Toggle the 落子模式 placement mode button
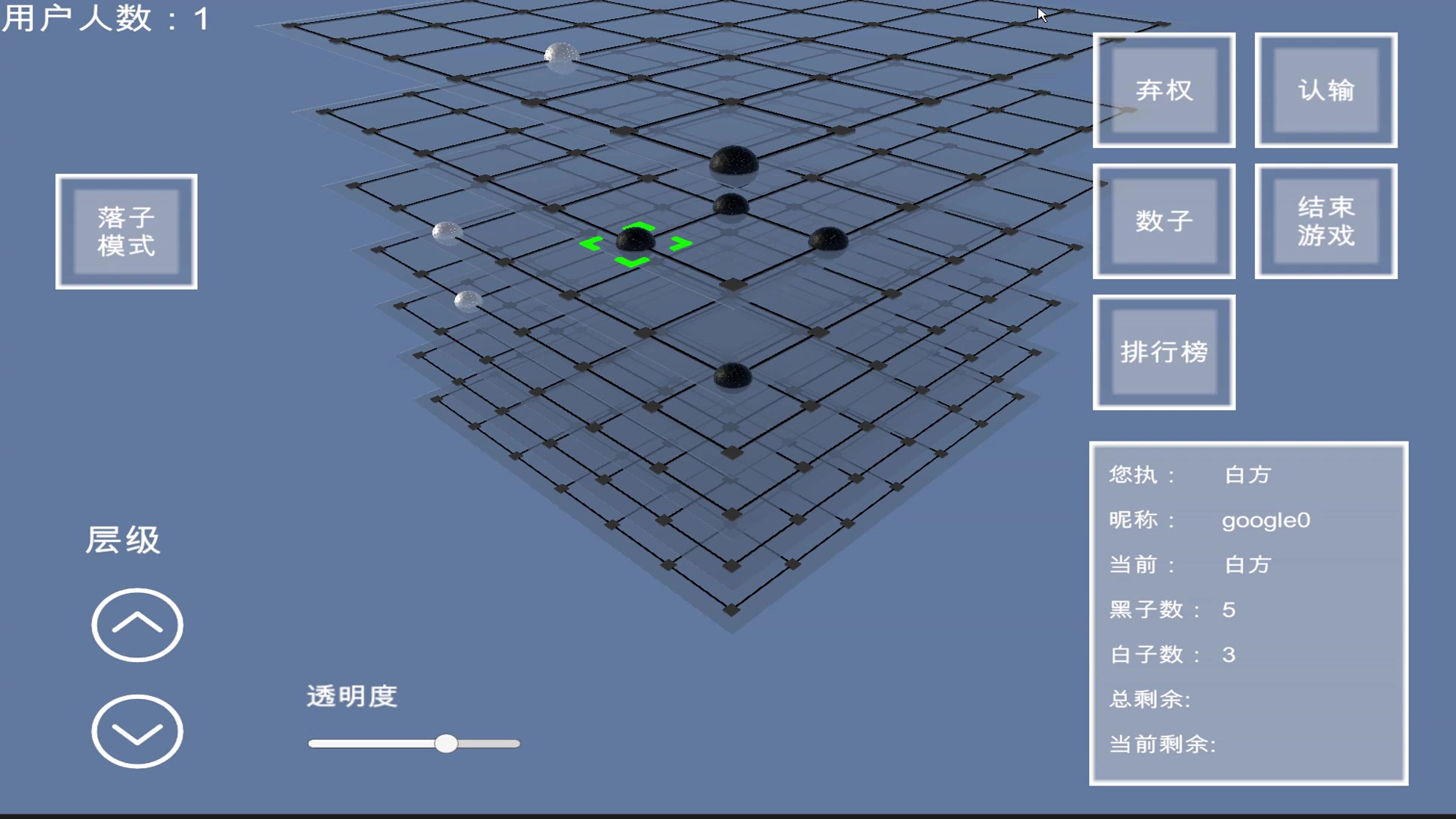The image size is (1456, 819). [127, 231]
